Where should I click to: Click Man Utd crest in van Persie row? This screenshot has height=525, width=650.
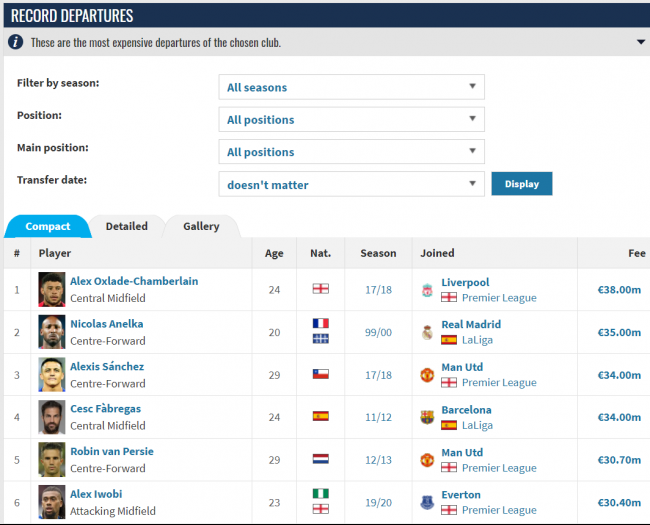427,460
